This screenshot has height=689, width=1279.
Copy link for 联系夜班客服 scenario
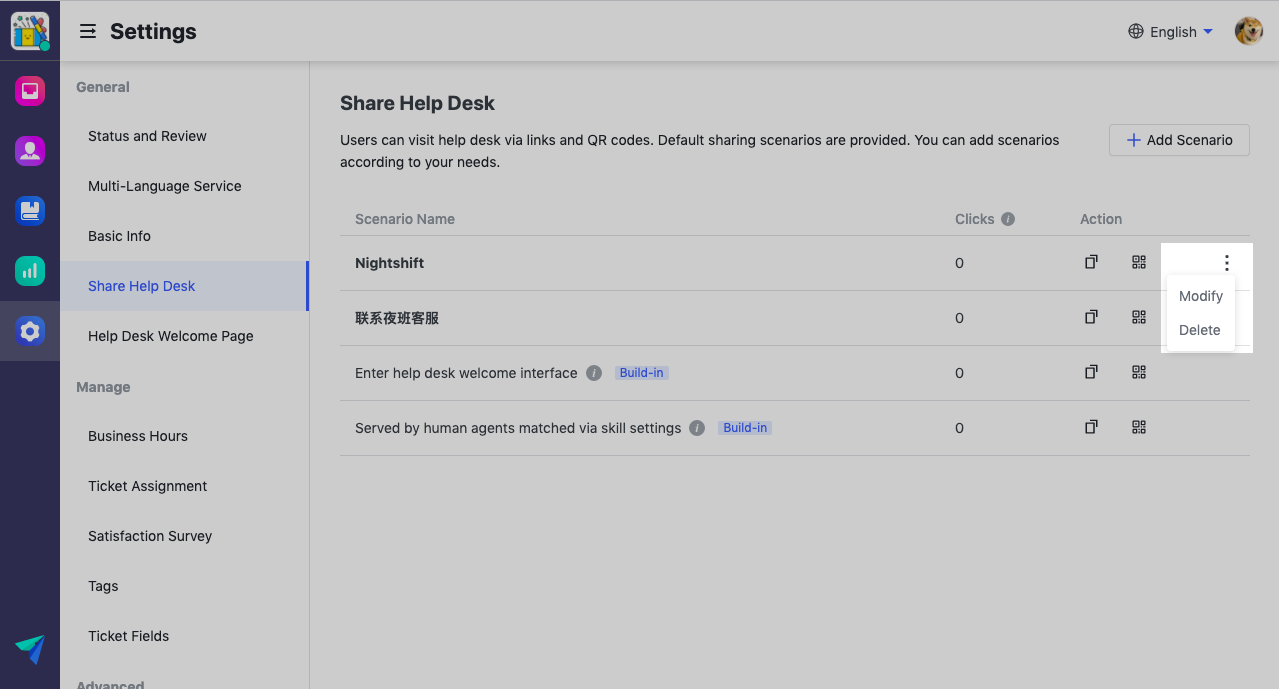point(1091,317)
